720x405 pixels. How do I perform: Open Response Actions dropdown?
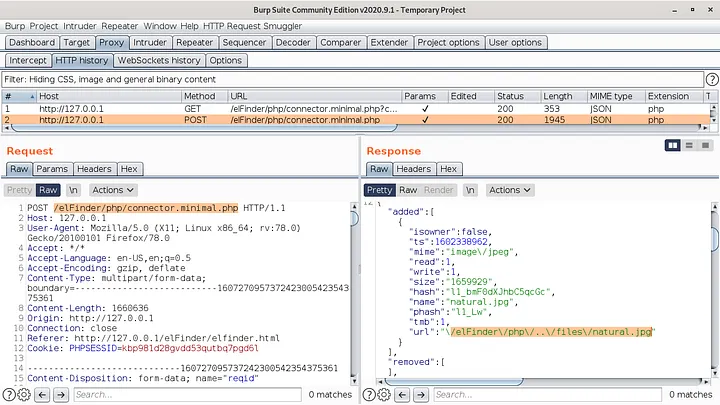click(510, 190)
